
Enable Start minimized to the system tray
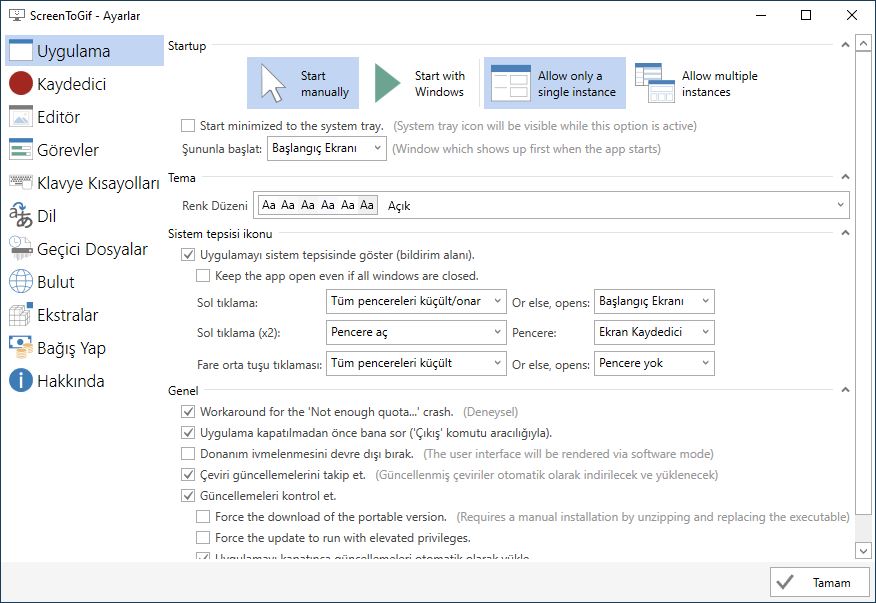tap(188, 125)
